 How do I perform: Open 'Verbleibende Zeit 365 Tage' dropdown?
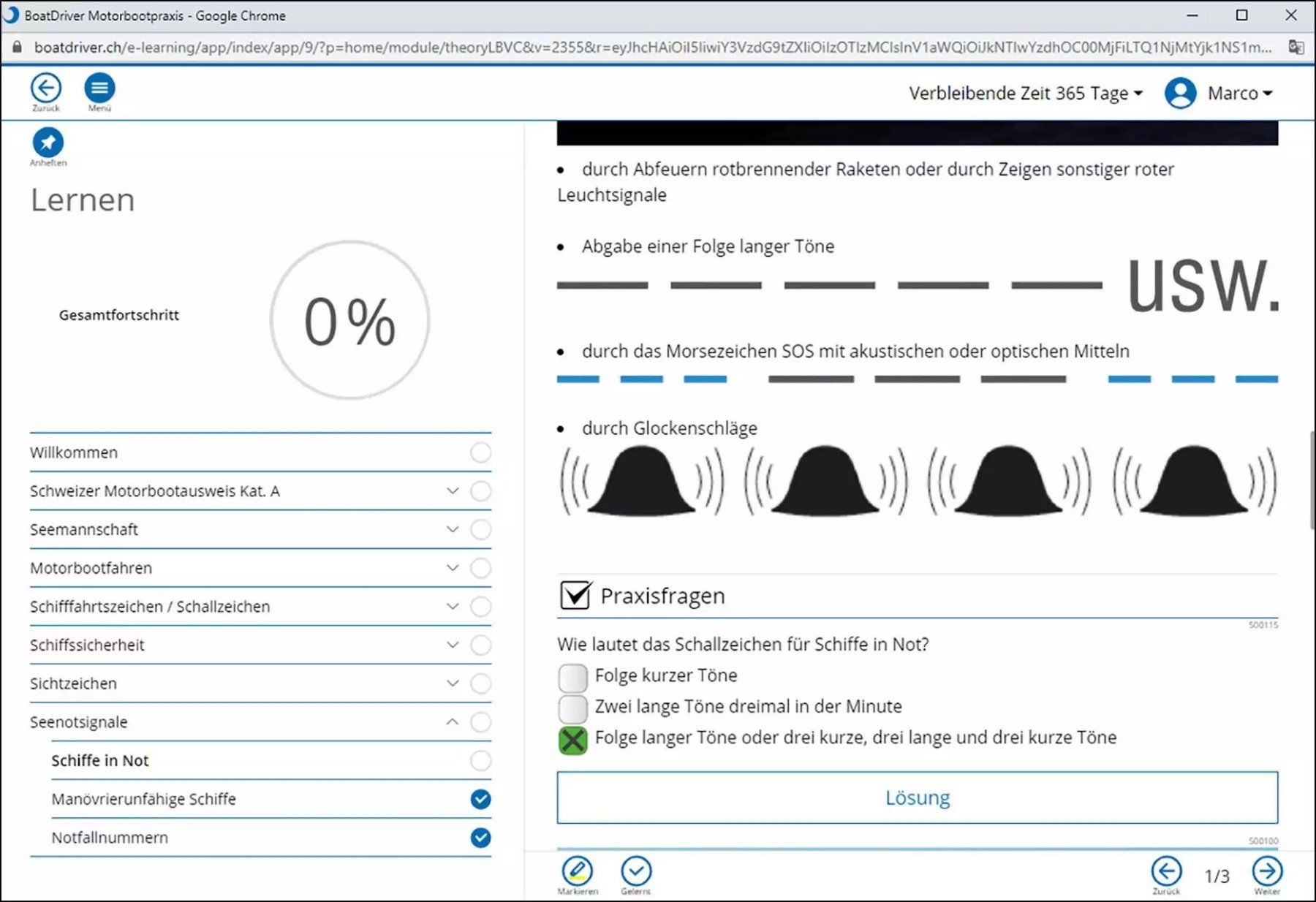[x=1026, y=94]
